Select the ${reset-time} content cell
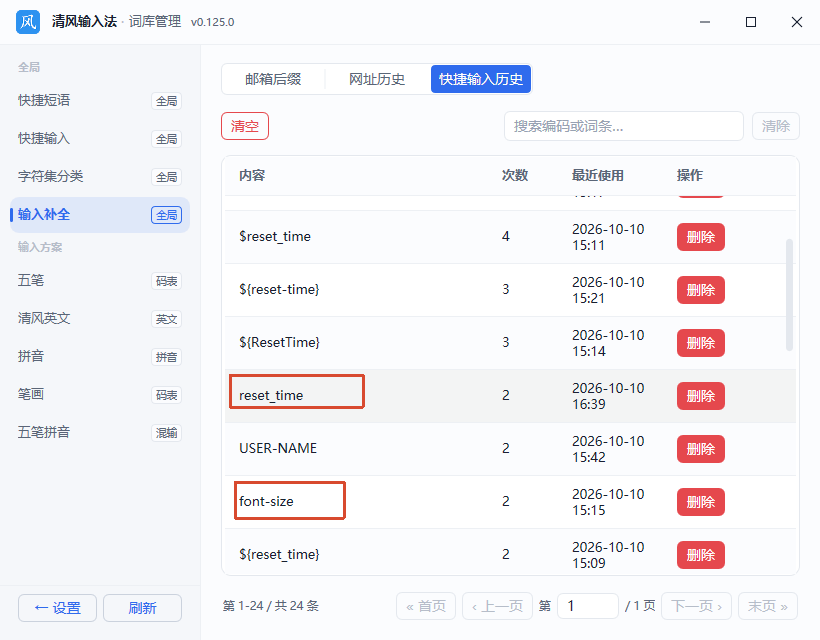820x640 pixels. point(279,290)
